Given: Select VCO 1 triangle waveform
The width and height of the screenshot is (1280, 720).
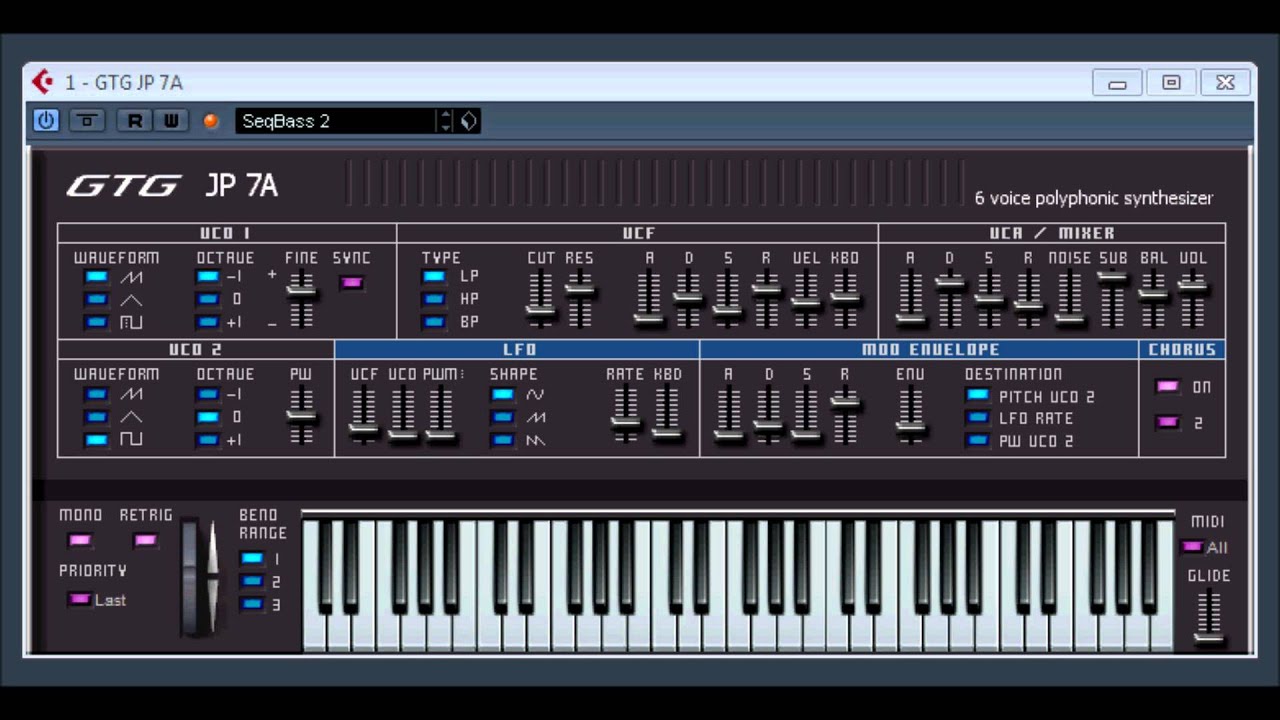Looking at the screenshot, I should (96, 299).
